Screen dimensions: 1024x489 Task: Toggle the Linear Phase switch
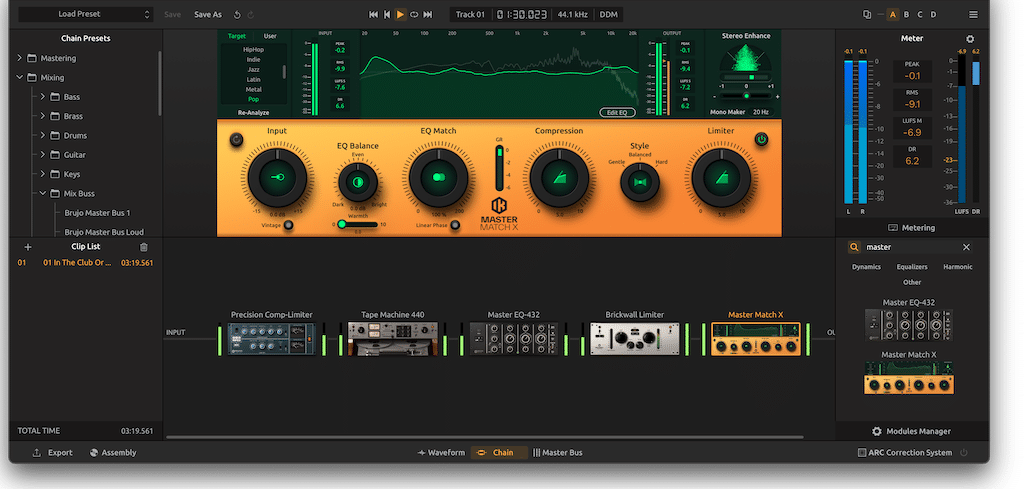pyautogui.click(x=455, y=225)
